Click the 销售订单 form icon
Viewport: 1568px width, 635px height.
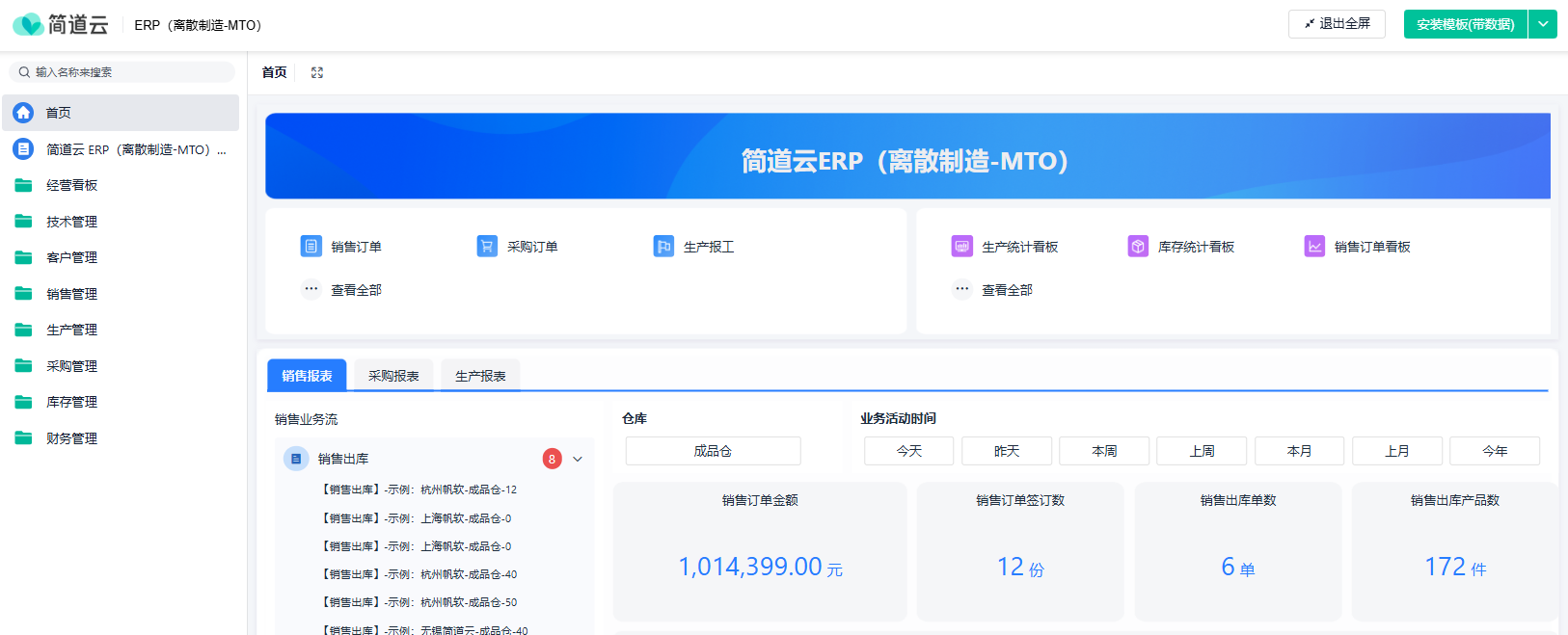(x=311, y=247)
